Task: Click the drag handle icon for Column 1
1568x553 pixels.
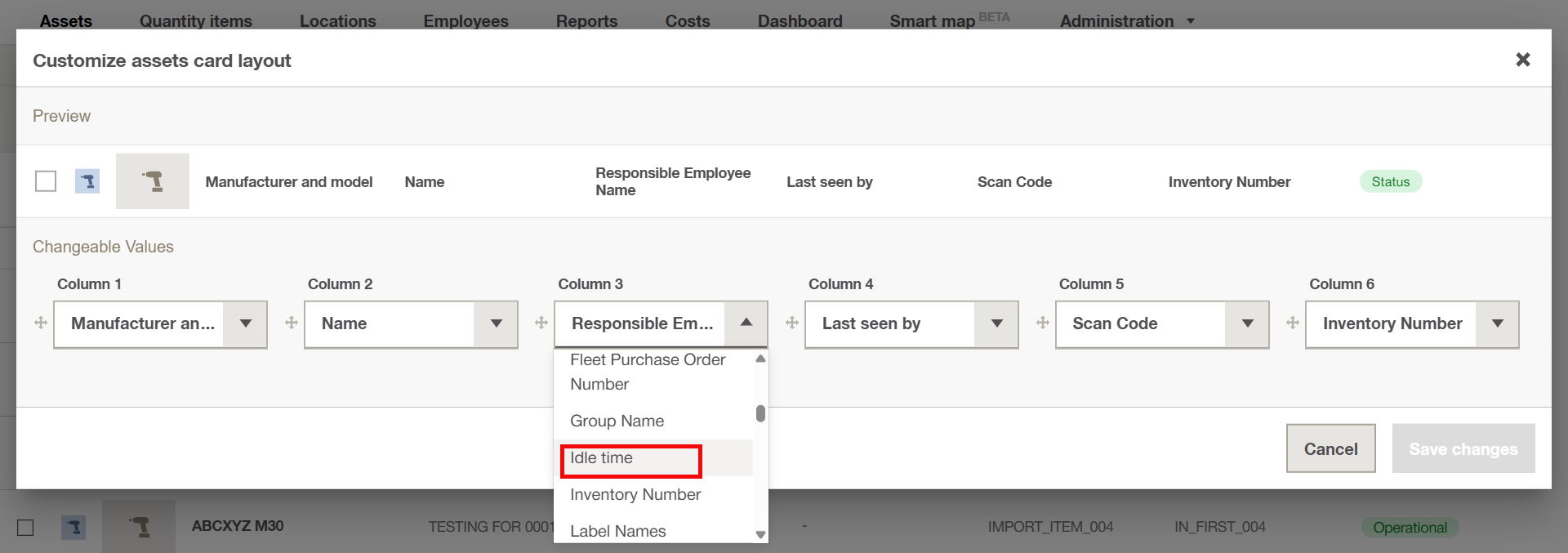Action: click(x=41, y=323)
